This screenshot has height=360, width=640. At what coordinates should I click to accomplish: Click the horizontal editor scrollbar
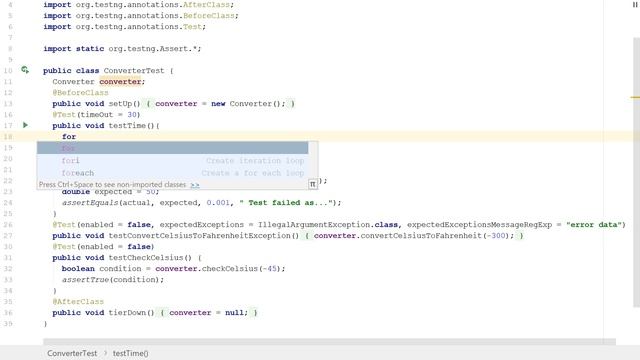pos(329,341)
